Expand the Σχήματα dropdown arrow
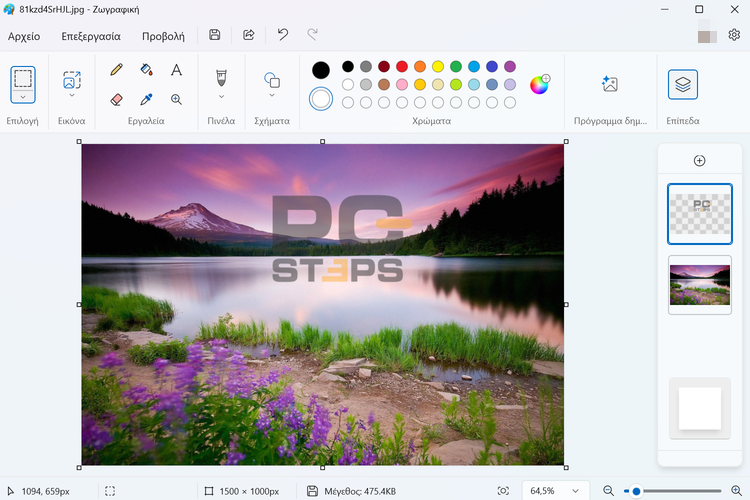The width and height of the screenshot is (750, 500). click(x=272, y=96)
